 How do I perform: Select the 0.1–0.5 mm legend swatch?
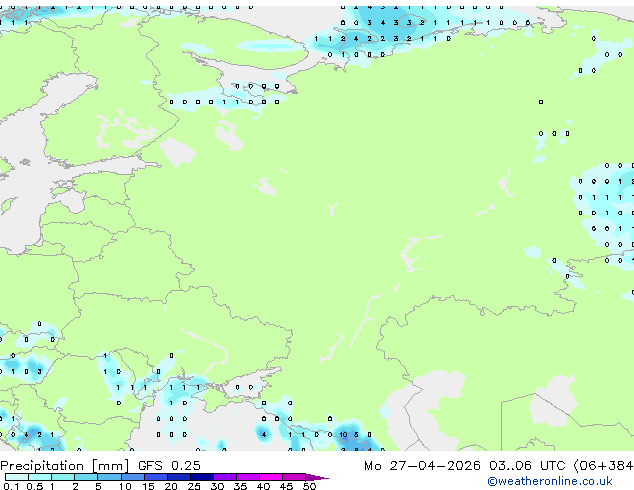[17, 477]
